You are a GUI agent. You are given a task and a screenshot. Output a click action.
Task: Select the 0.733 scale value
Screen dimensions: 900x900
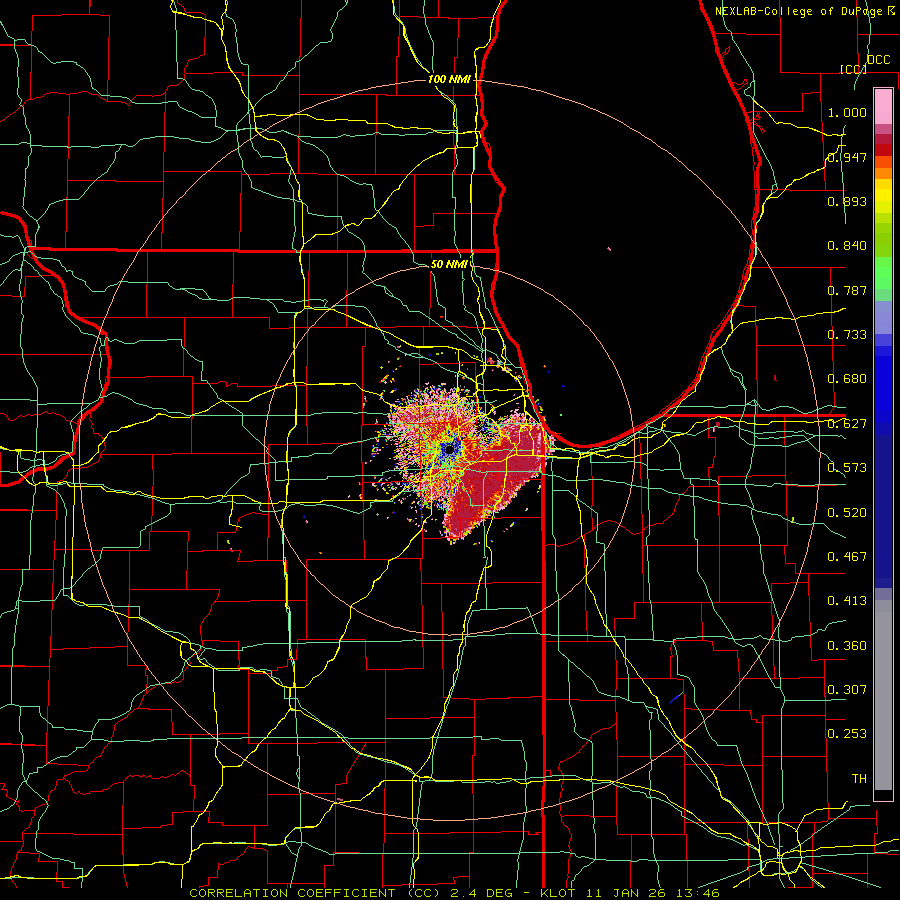coord(847,335)
